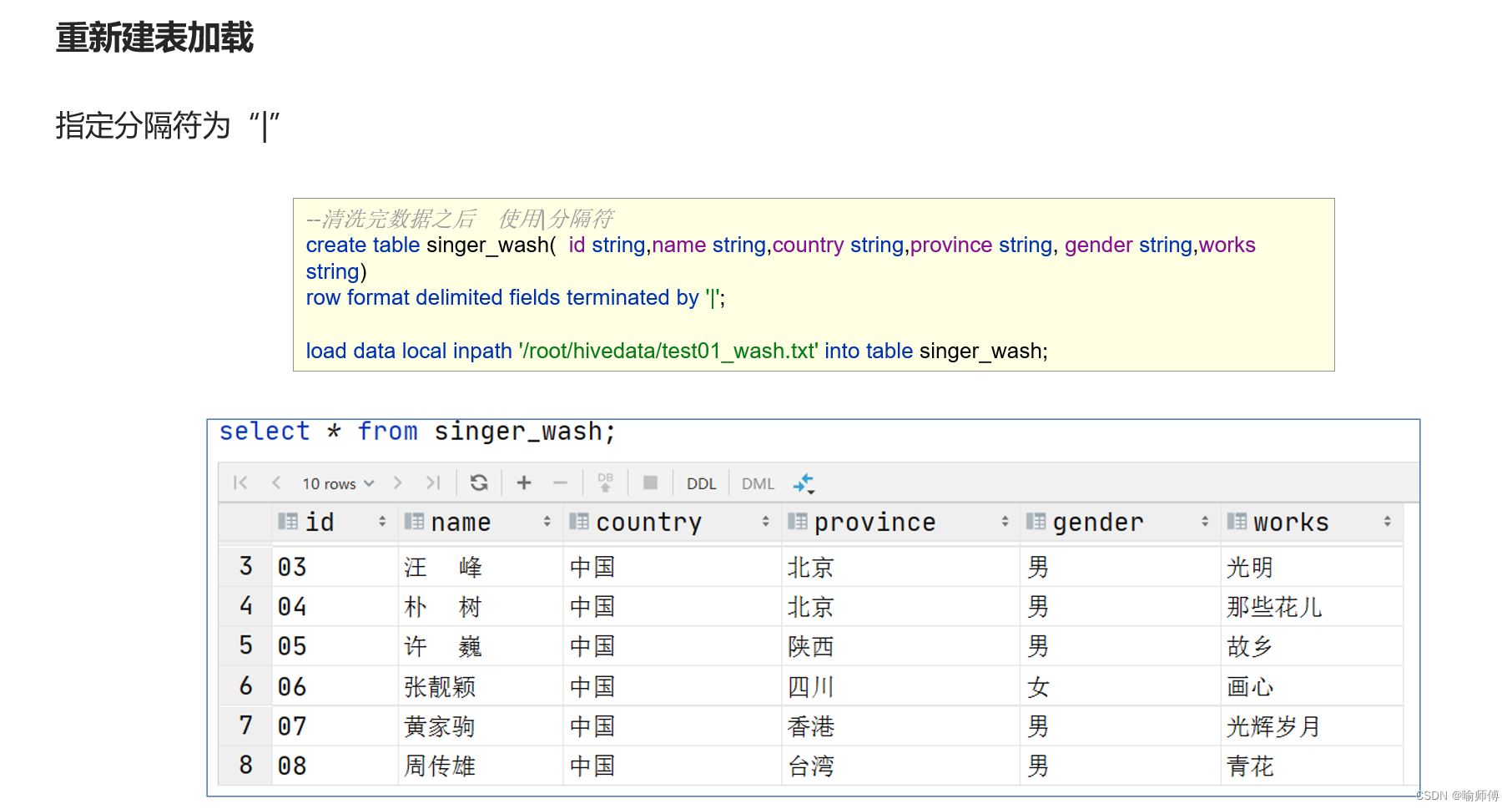
Task: Select row number 8
Action: [245, 765]
